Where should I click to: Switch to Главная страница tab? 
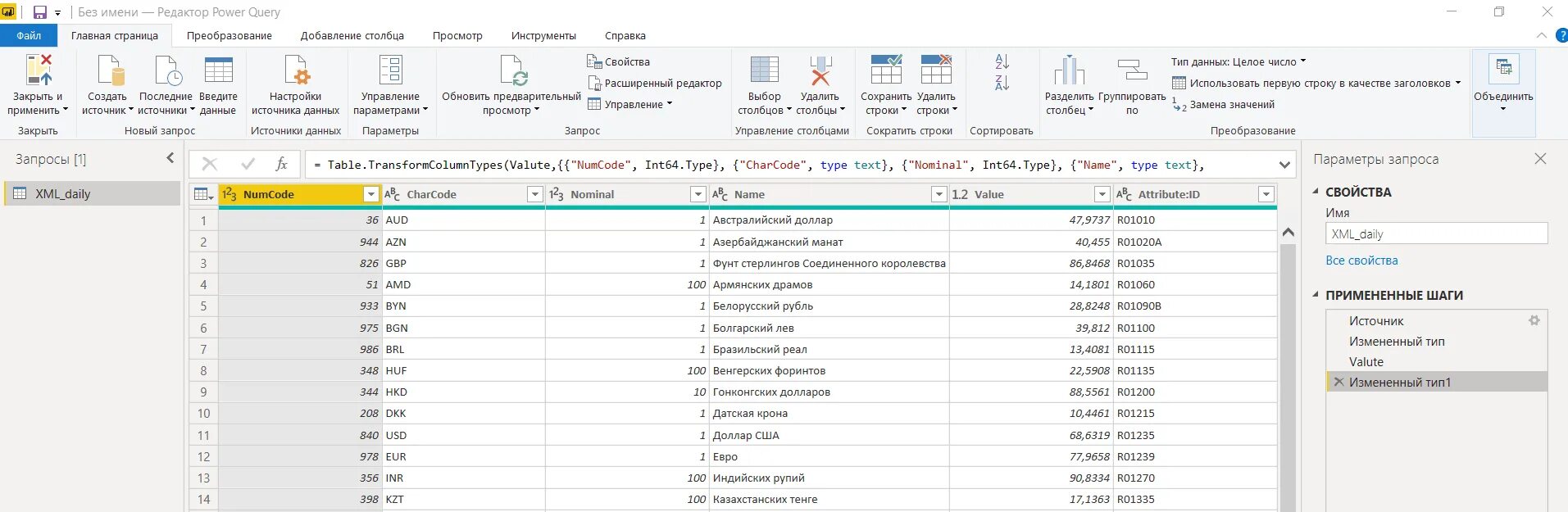115,35
